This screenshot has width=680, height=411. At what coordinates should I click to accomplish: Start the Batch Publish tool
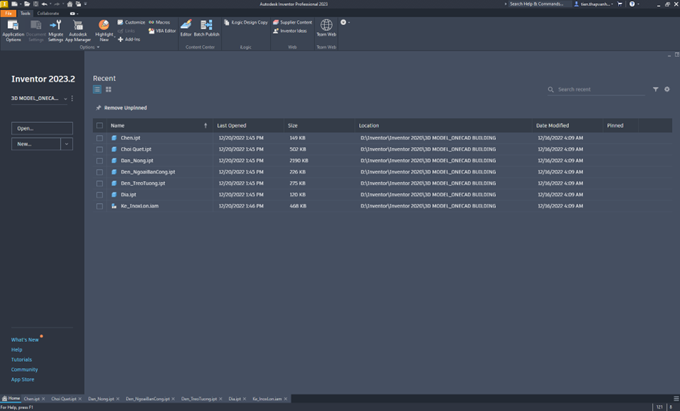tap(206, 28)
